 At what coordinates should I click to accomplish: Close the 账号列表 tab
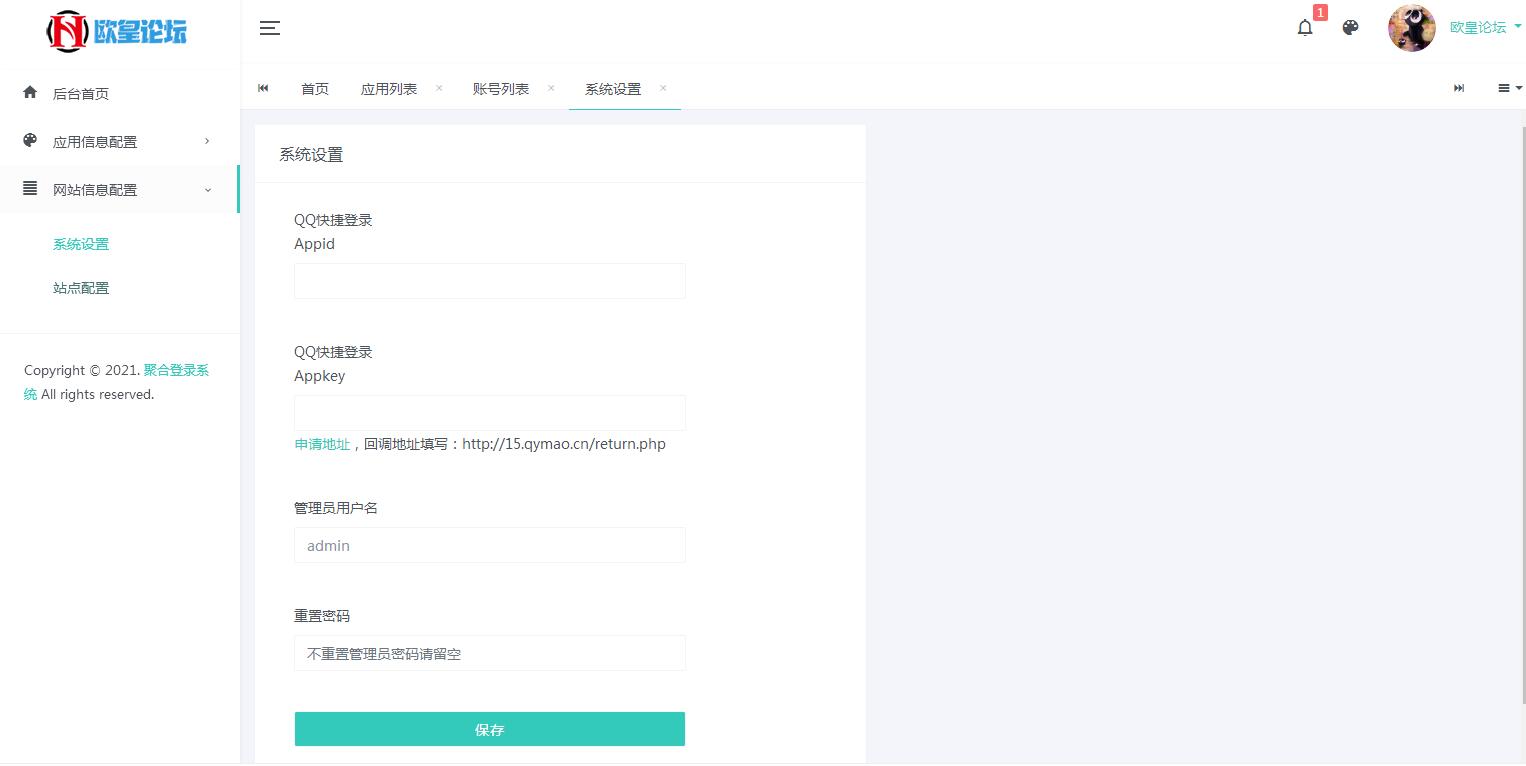coord(551,88)
